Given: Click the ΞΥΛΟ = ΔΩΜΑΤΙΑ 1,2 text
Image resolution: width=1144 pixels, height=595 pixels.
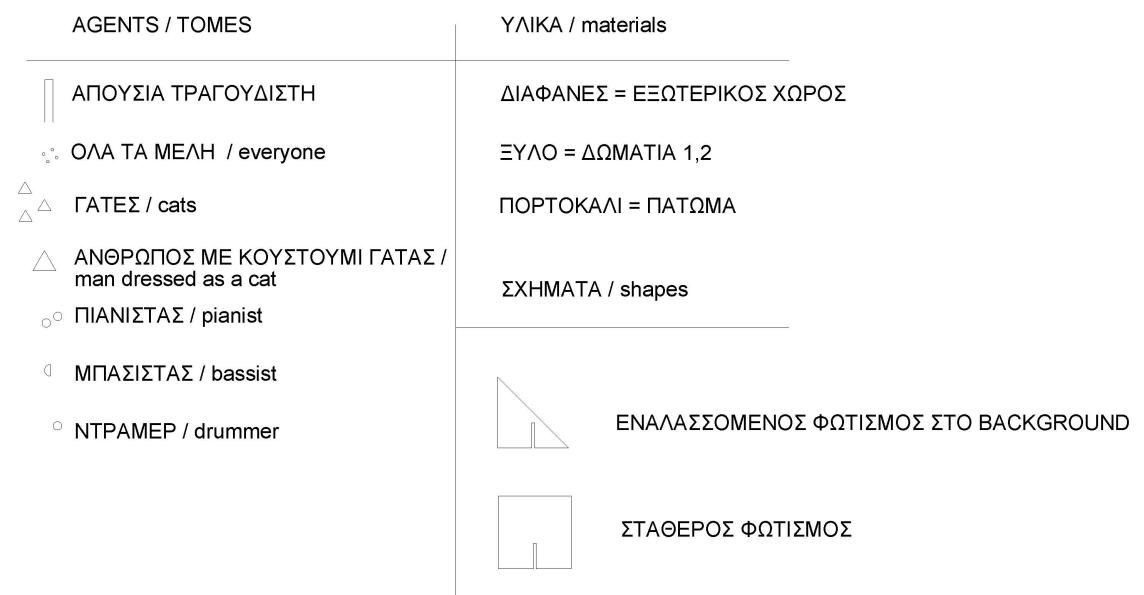Looking at the screenshot, I should click(592, 153).
